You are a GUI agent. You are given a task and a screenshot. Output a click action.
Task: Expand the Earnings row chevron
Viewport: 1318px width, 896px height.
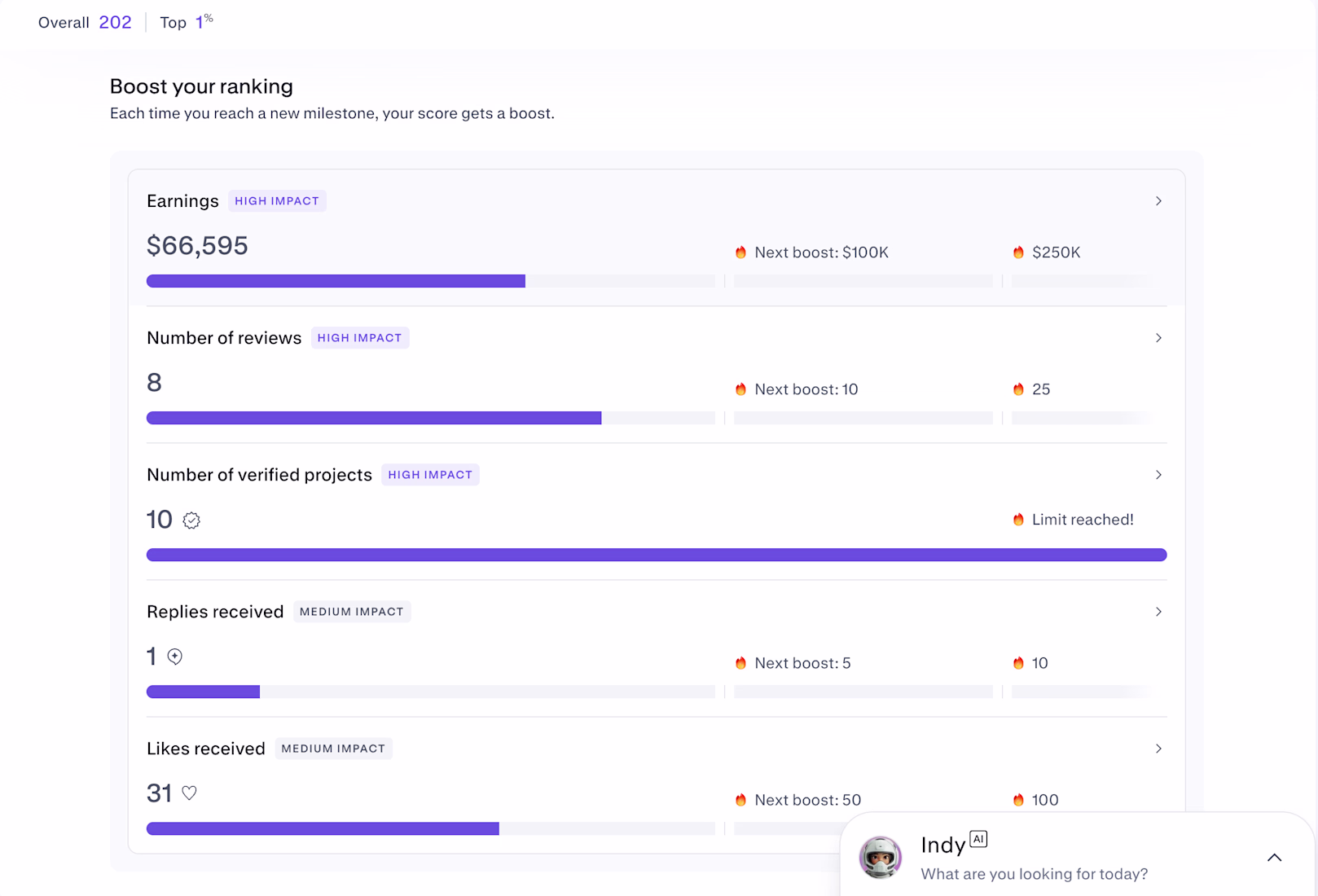1158,201
